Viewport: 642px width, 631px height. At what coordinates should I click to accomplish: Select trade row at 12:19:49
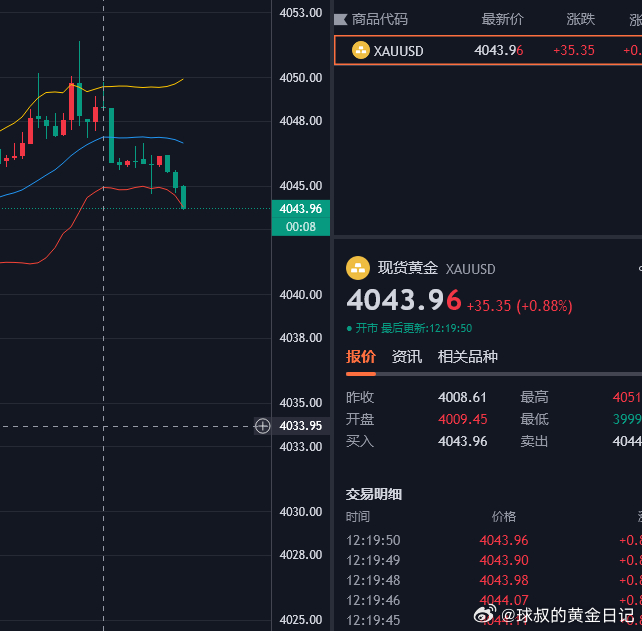click(x=494, y=561)
